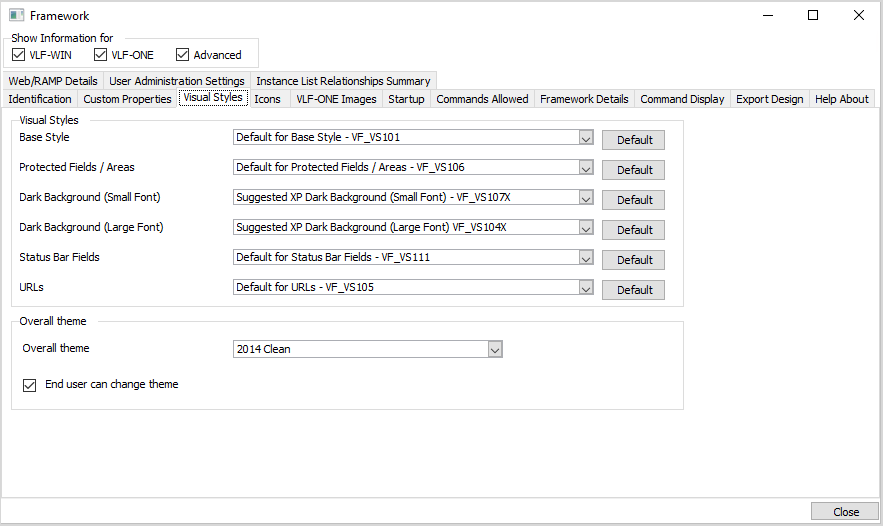Screen dimensions: 883x526
Task: Expand the URLs style dropdown
Action: [x=586, y=288]
